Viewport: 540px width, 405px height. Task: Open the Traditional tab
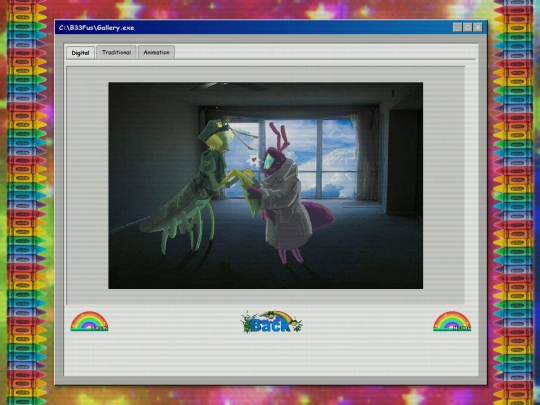coord(116,52)
